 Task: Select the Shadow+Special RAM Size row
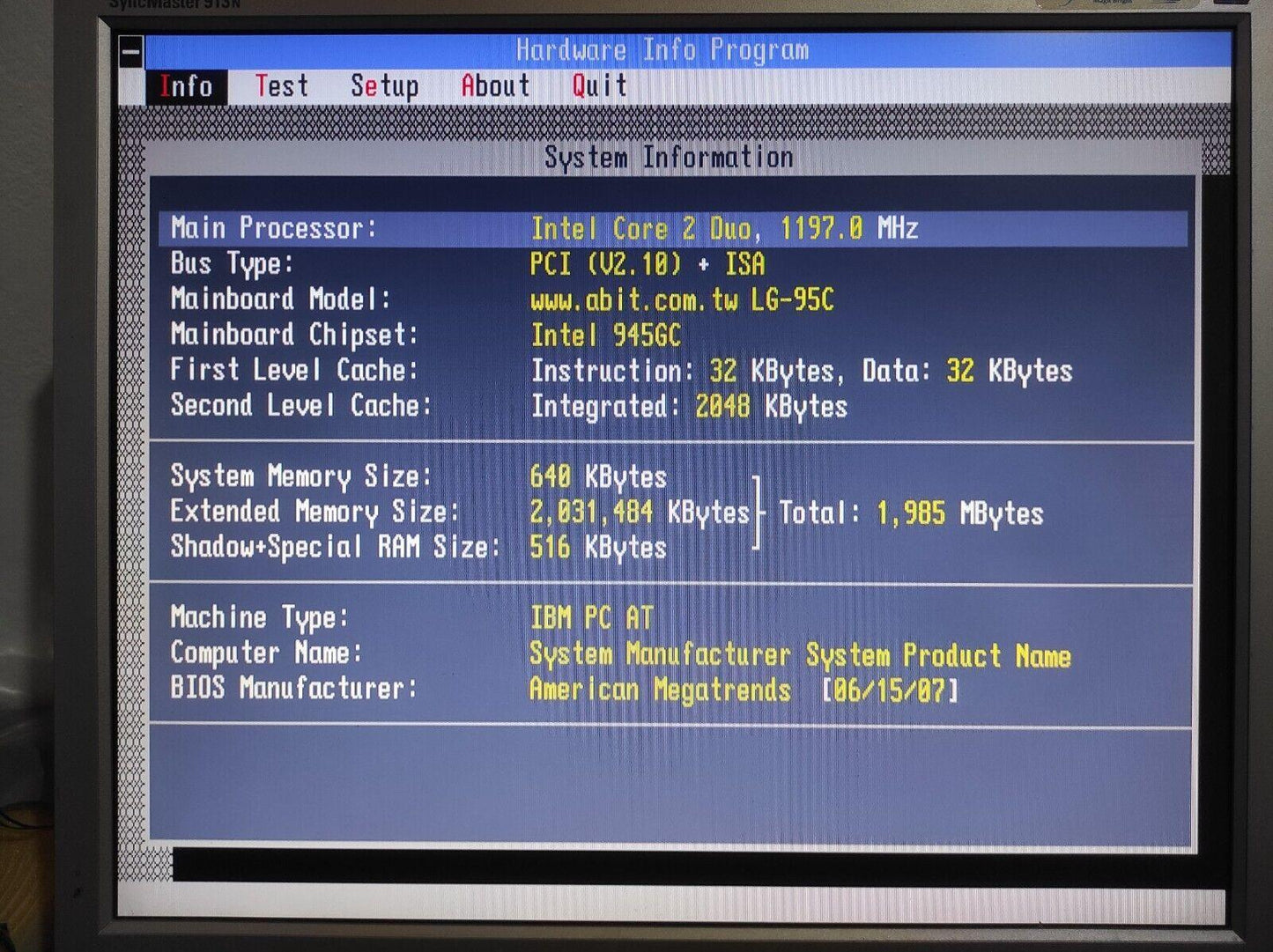click(418, 548)
